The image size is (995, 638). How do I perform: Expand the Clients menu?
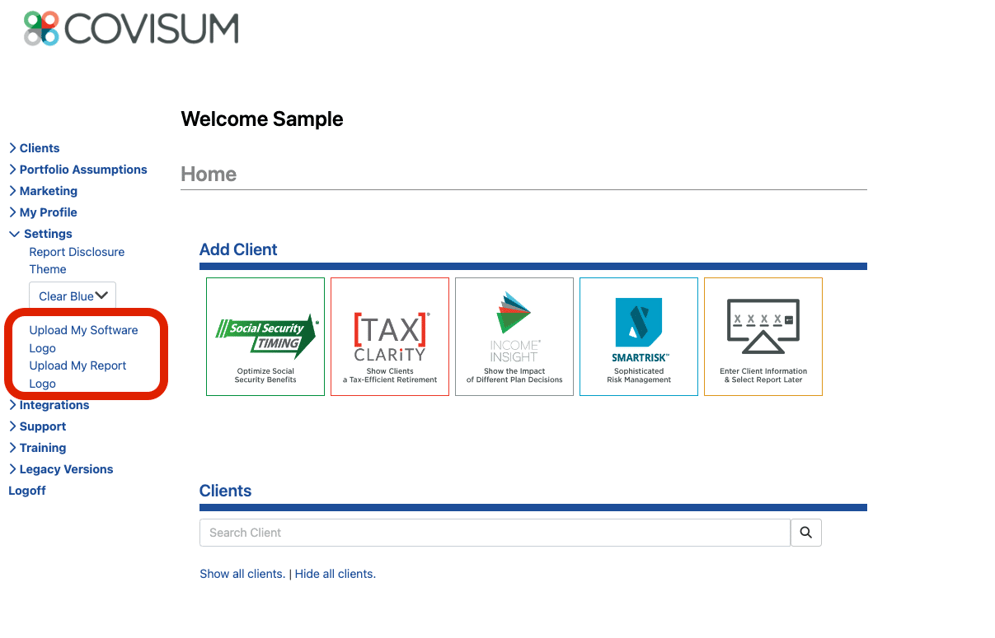tap(39, 148)
